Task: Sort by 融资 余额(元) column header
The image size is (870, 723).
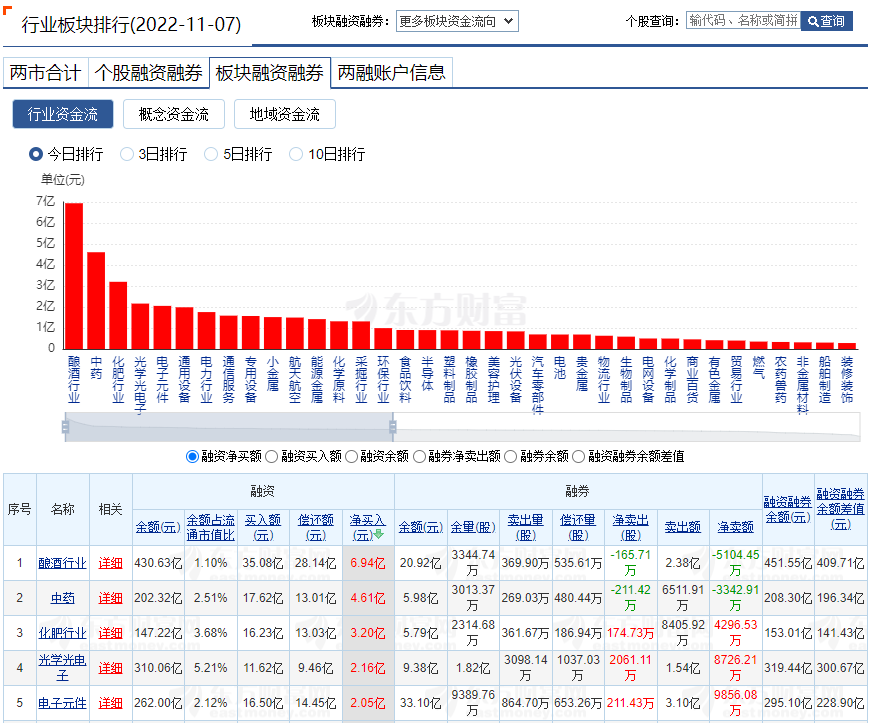Action: click(x=157, y=527)
